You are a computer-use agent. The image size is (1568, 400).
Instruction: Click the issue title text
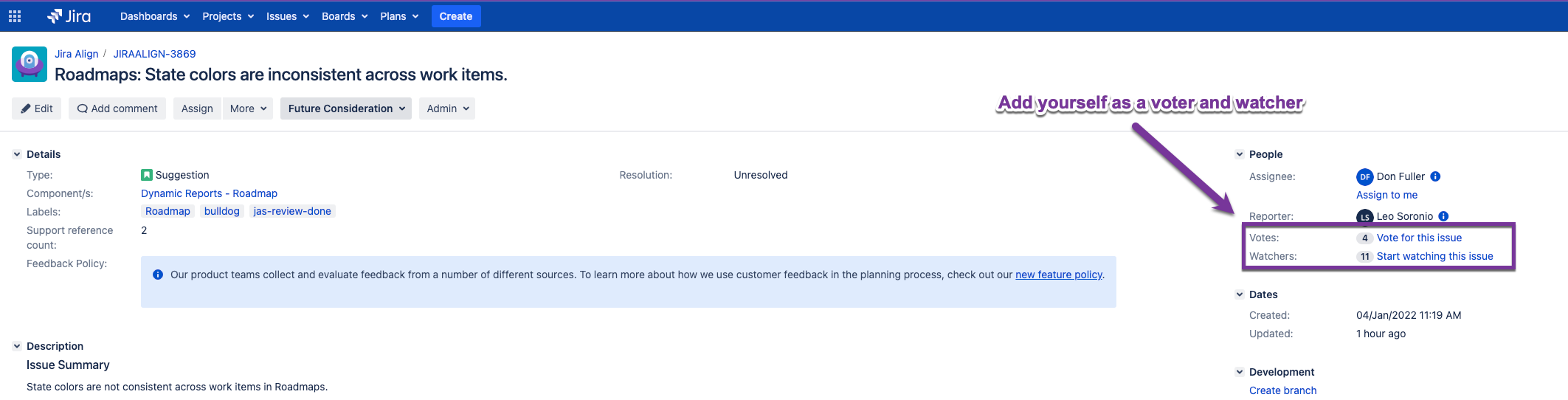[281, 75]
